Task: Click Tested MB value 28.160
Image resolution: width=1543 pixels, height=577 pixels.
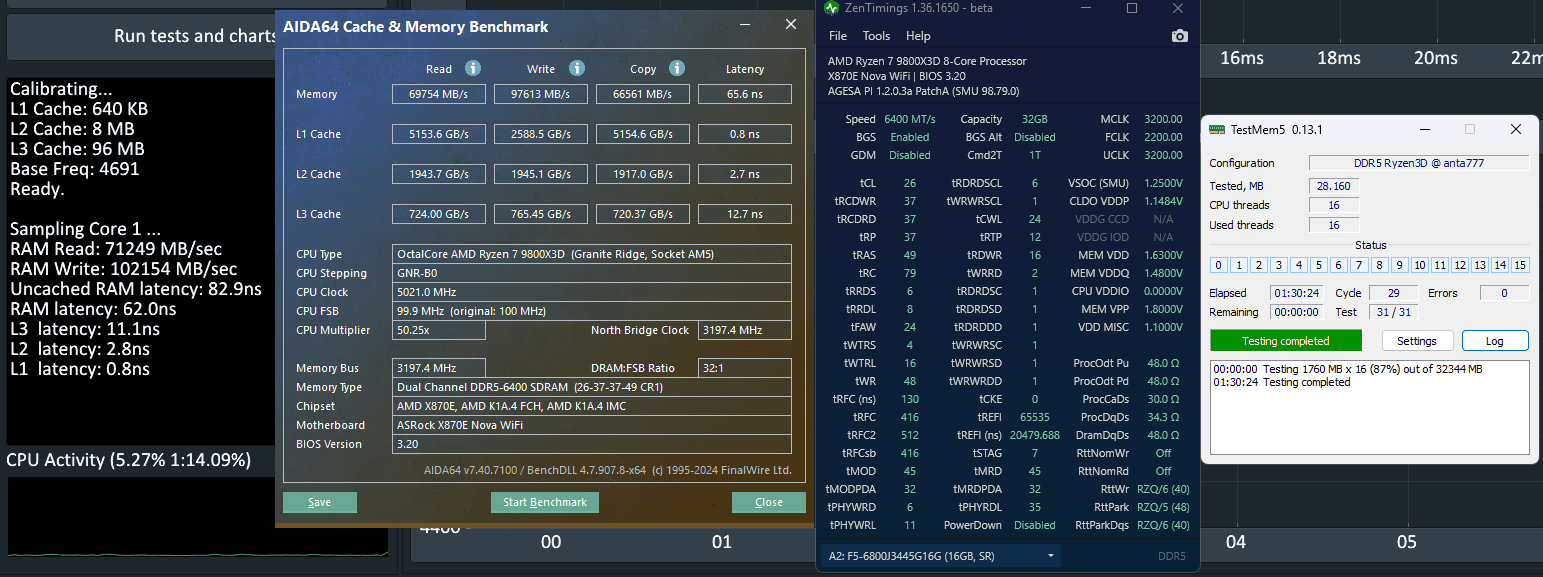Action: click(1334, 186)
